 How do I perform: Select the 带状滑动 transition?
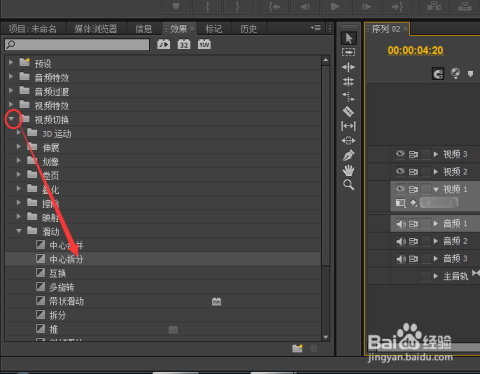coord(163,301)
